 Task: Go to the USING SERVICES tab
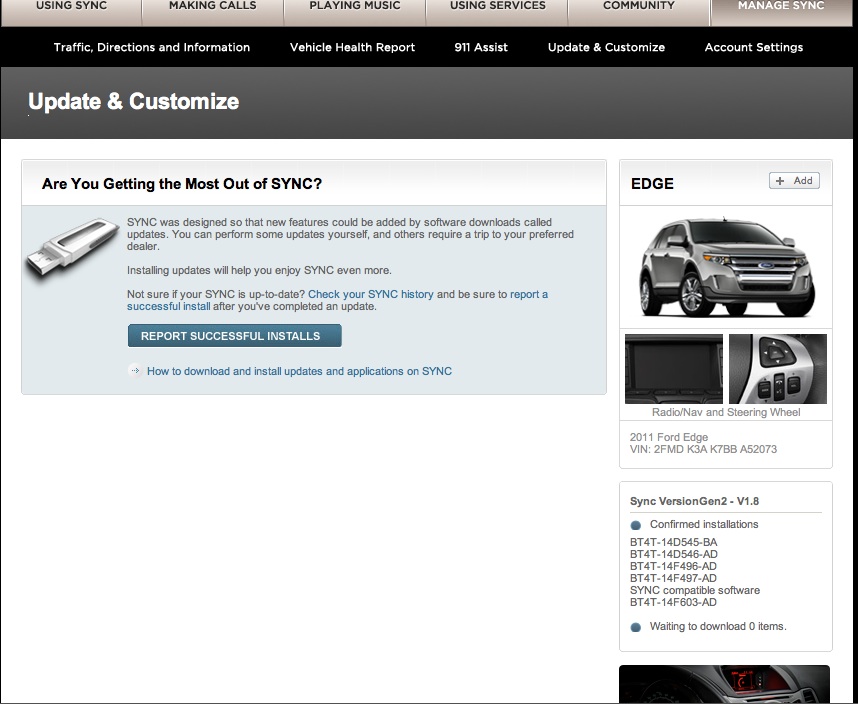click(497, 13)
